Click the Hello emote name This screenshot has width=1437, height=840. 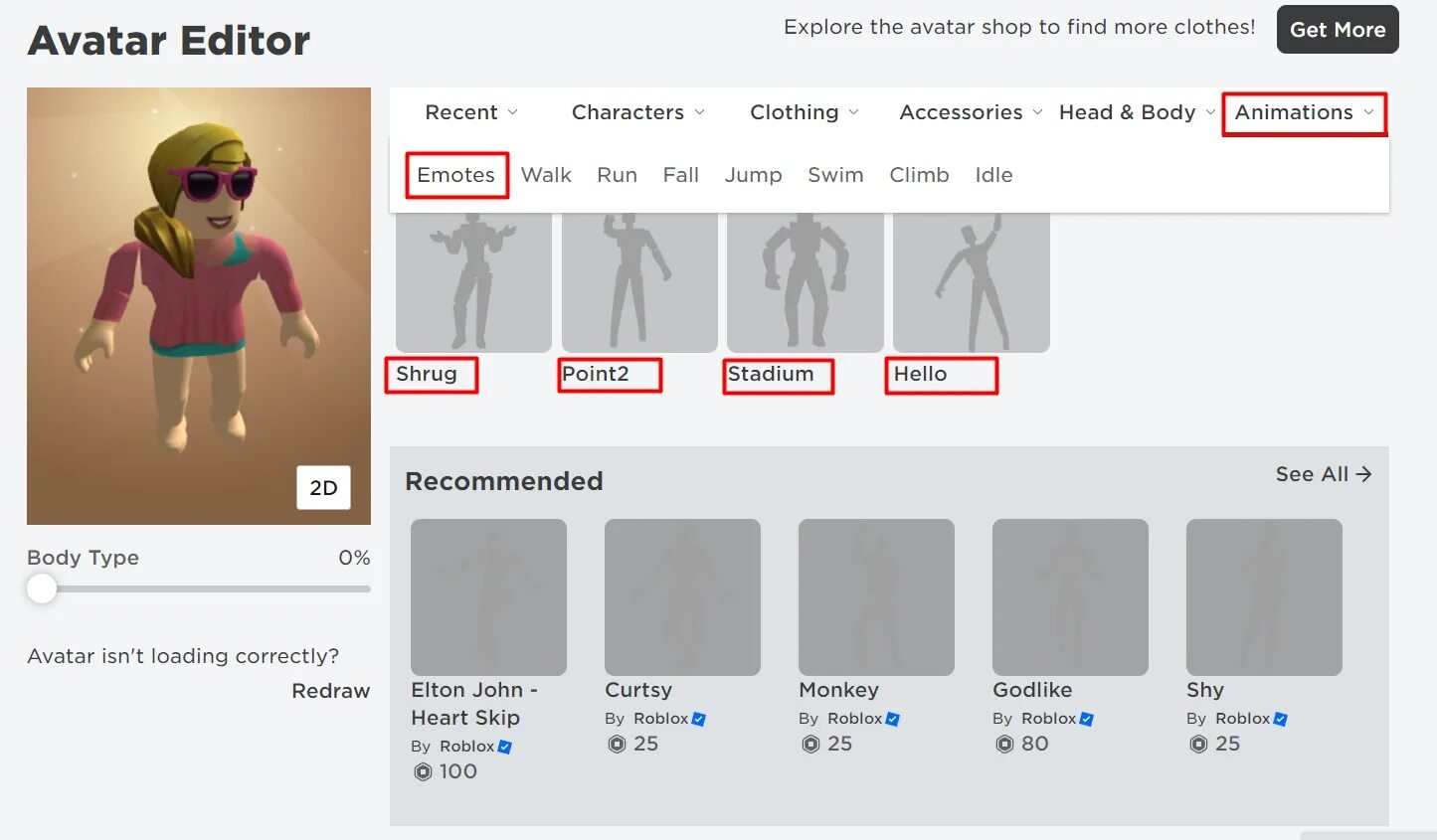(x=920, y=374)
